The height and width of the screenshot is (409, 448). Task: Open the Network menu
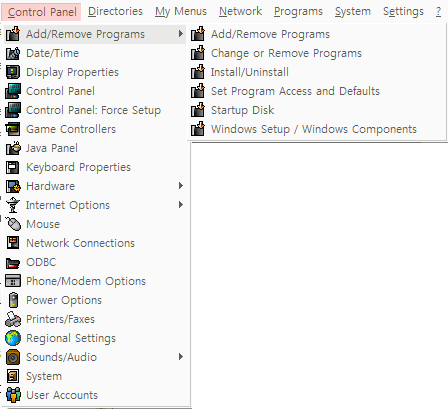pyautogui.click(x=240, y=12)
